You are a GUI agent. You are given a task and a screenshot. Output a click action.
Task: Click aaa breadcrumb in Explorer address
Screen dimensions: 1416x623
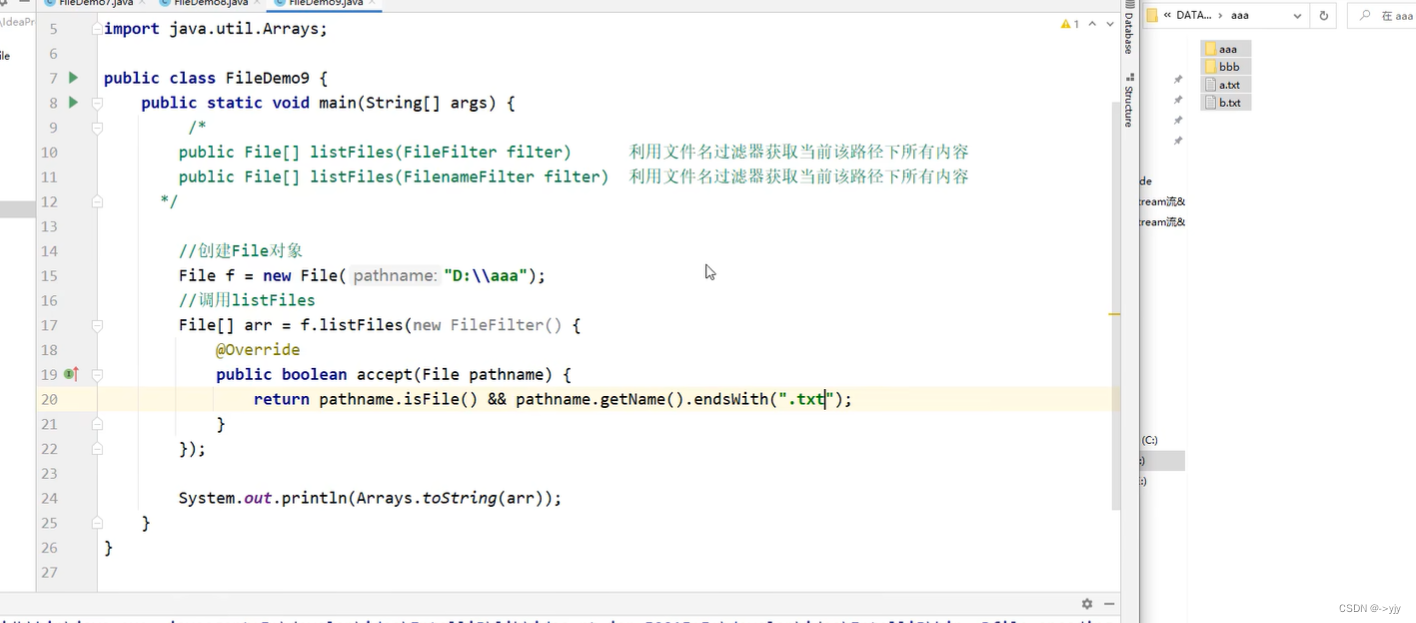pos(1240,16)
